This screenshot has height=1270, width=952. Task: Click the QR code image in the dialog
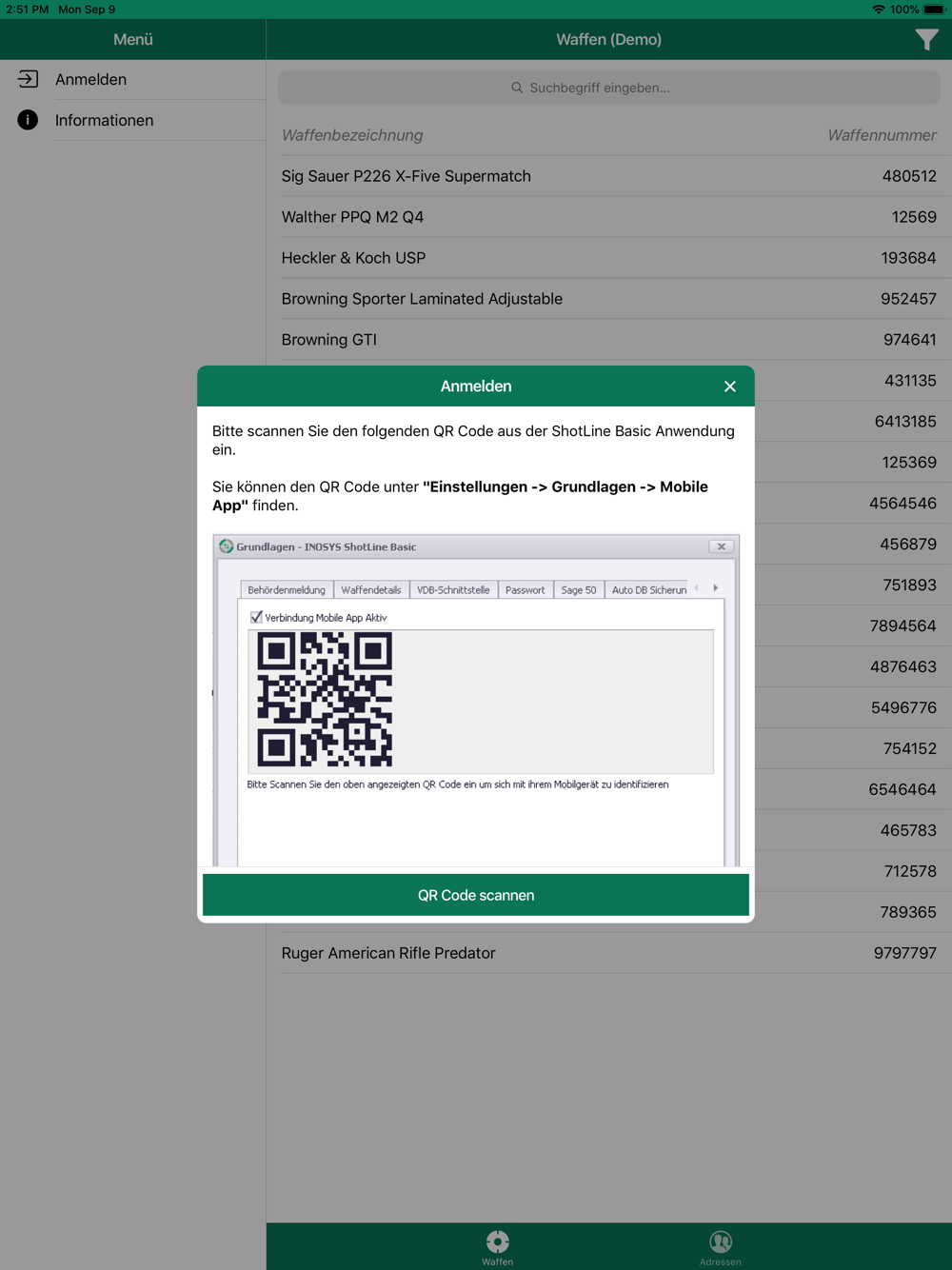pyautogui.click(x=325, y=700)
